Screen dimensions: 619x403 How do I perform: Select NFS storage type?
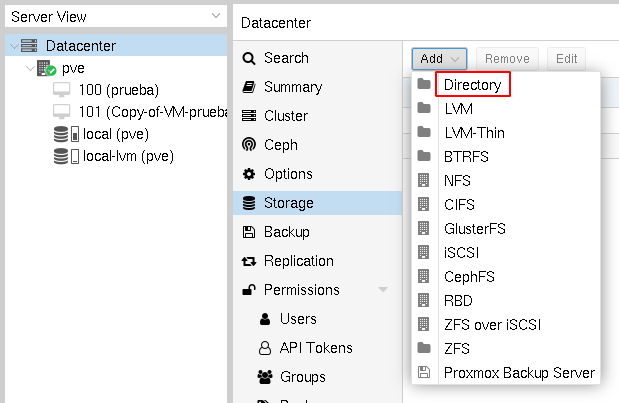(506, 181)
